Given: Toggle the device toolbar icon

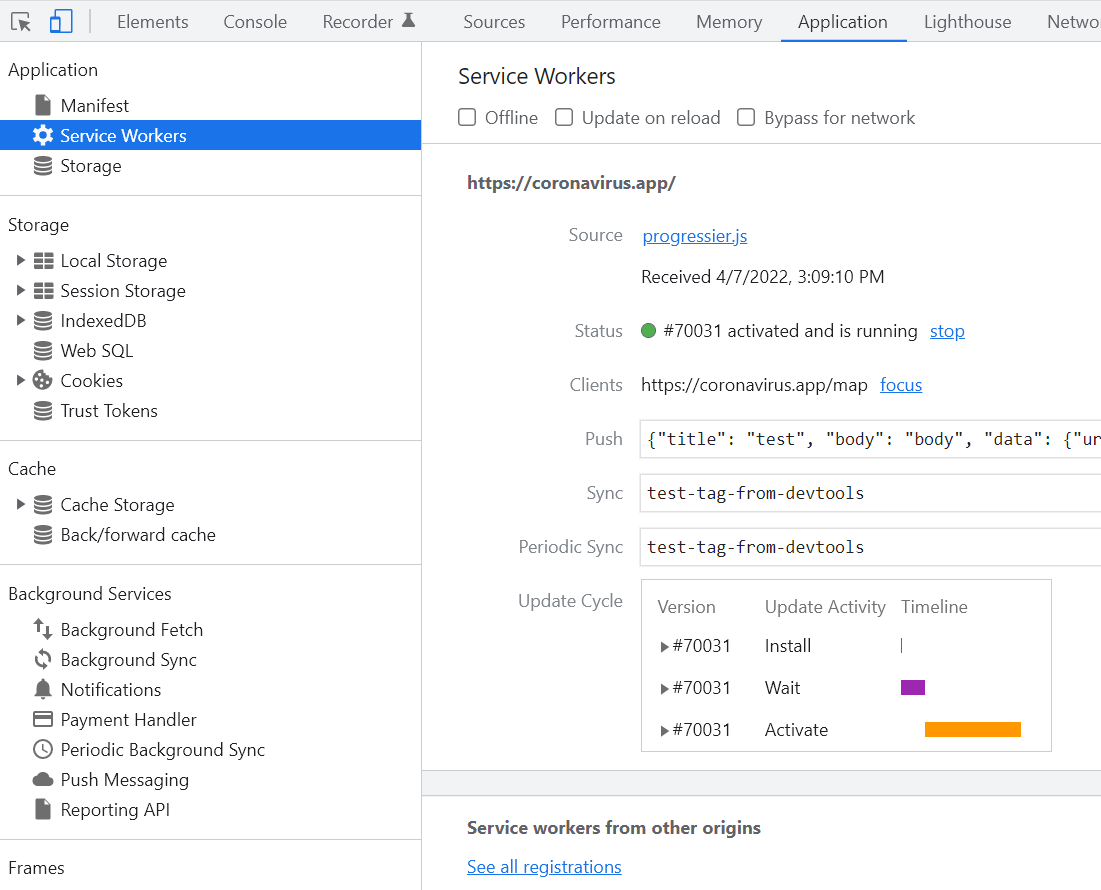Looking at the screenshot, I should tap(61, 22).
